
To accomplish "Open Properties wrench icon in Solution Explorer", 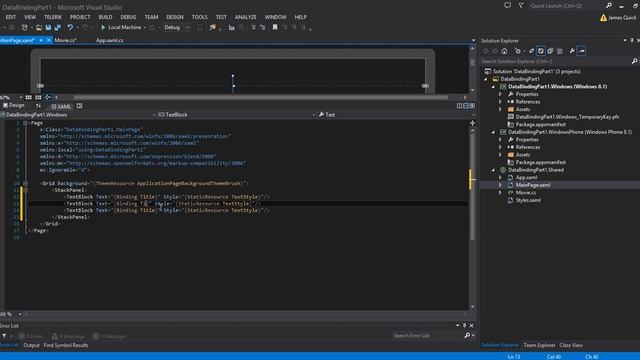I will pyautogui.click(x=572, y=51).
